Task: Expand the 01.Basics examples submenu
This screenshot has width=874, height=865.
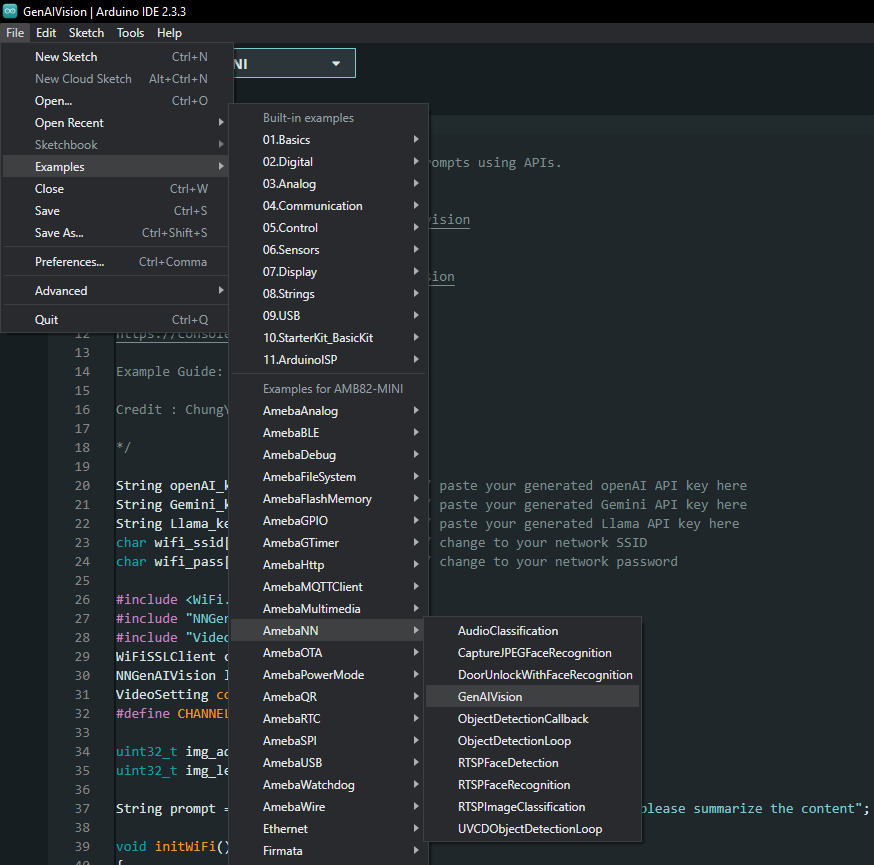Action: click(286, 140)
